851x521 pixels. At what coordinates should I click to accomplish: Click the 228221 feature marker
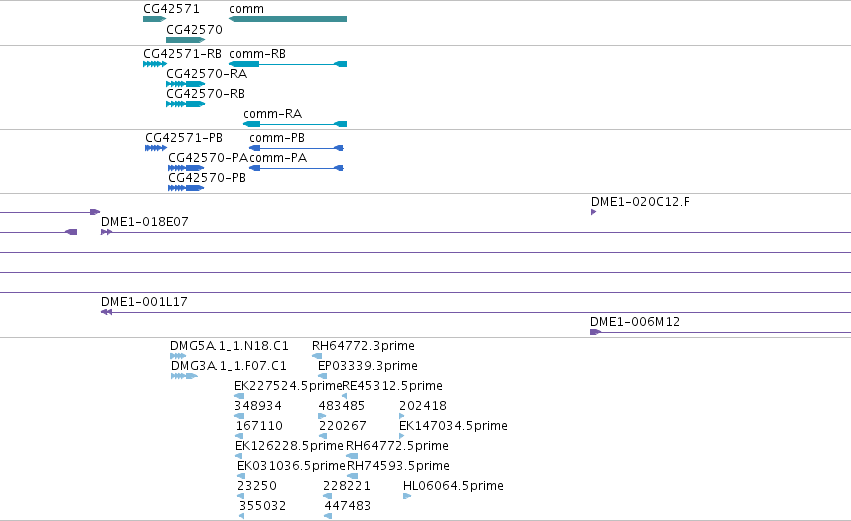pyautogui.click(x=327, y=497)
